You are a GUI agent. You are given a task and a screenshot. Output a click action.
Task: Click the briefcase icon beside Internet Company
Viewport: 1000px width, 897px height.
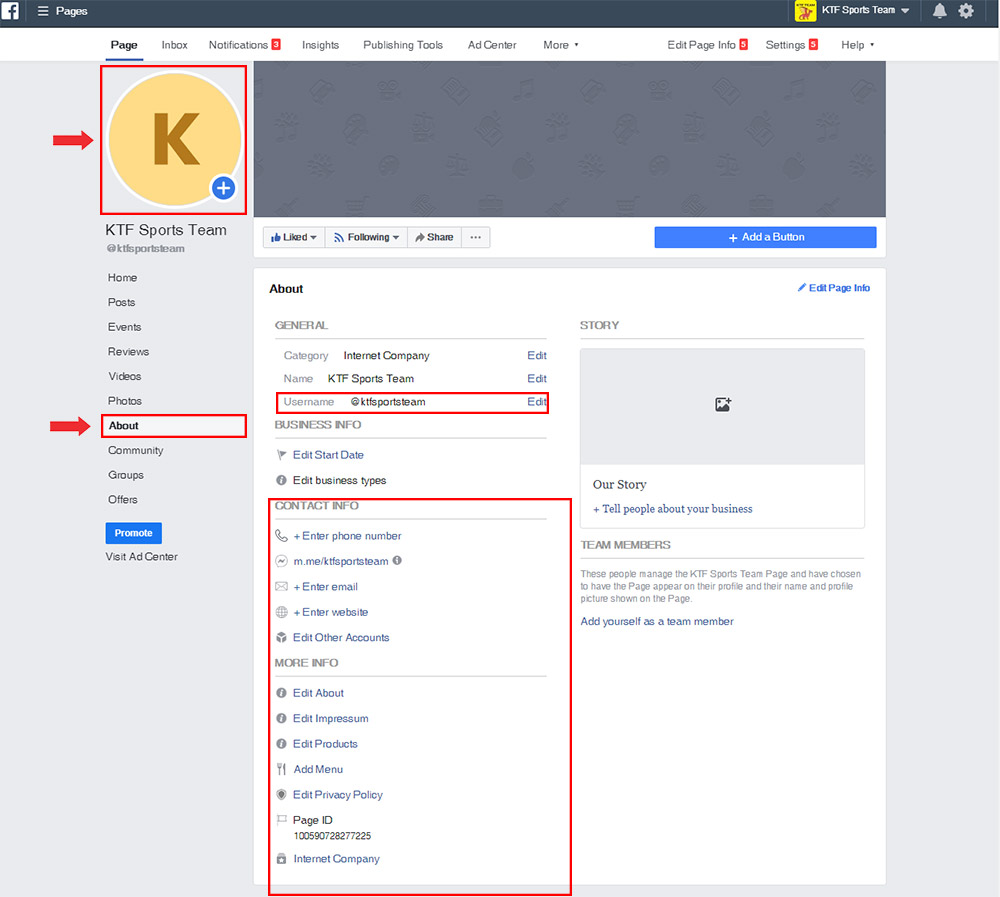point(281,859)
